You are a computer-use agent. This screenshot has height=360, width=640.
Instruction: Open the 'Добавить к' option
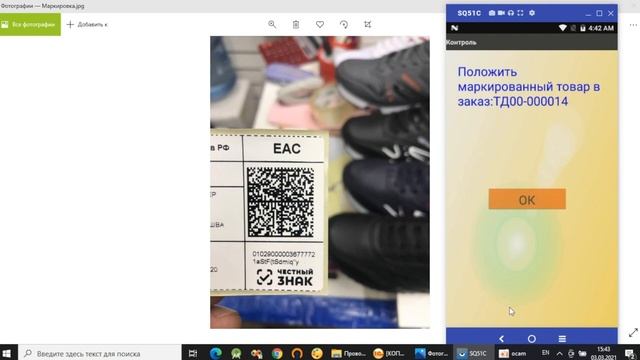click(x=87, y=24)
